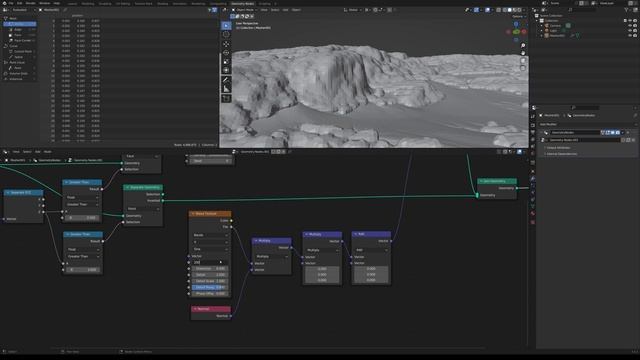Disable Camera object in renders
This screenshot has width=640, height=360.
pyautogui.click(x=635, y=25)
